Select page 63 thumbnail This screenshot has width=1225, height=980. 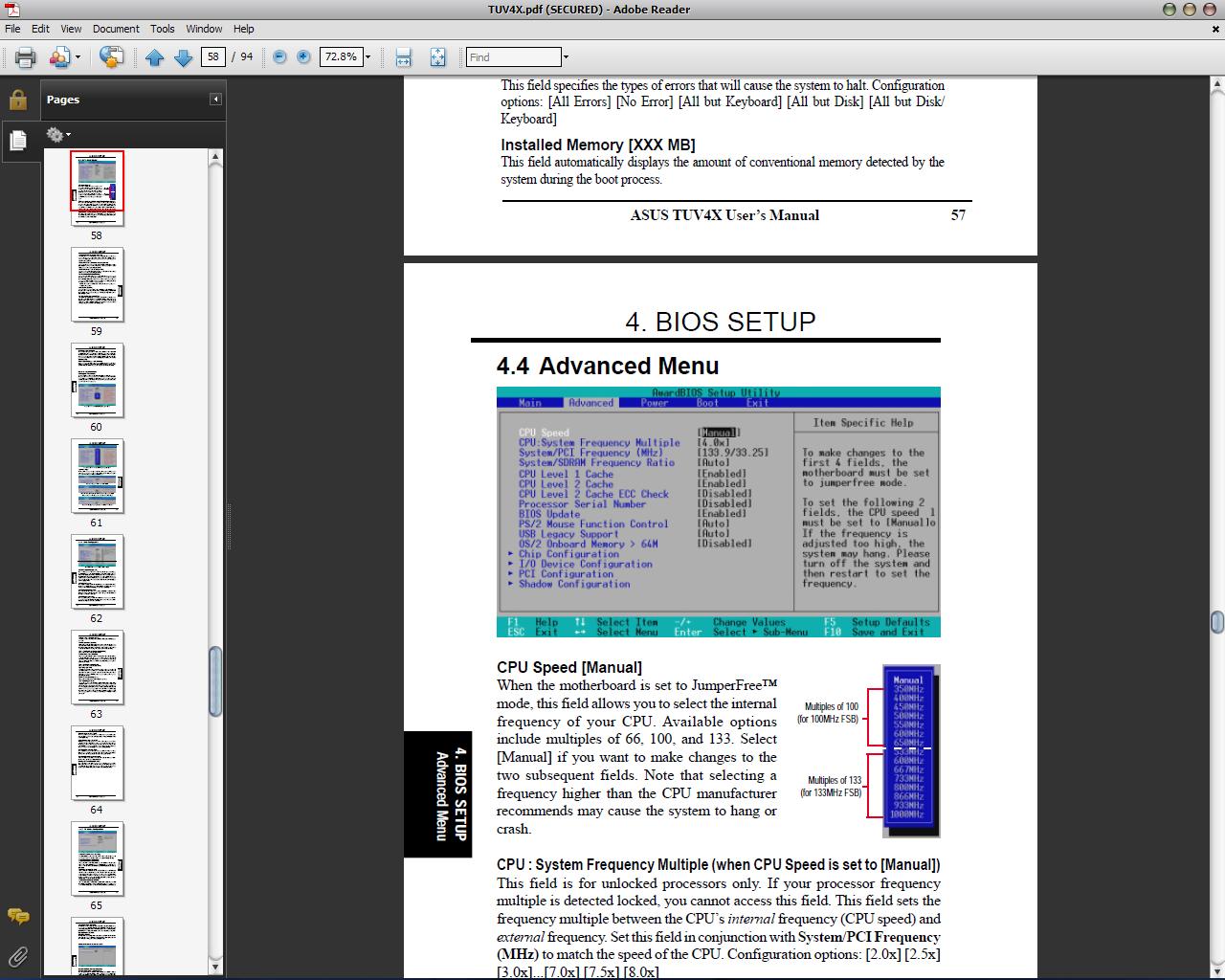(97, 668)
